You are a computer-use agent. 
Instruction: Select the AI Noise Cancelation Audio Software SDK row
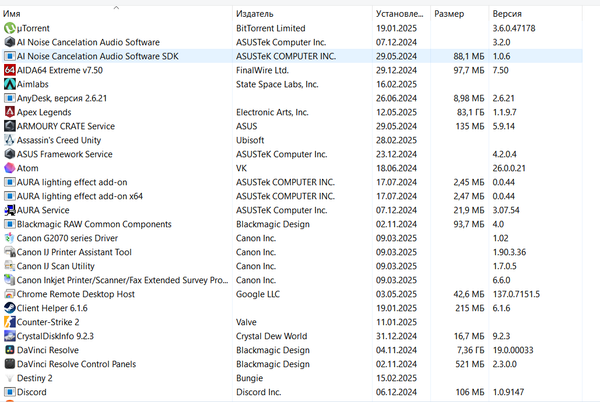tap(292, 56)
